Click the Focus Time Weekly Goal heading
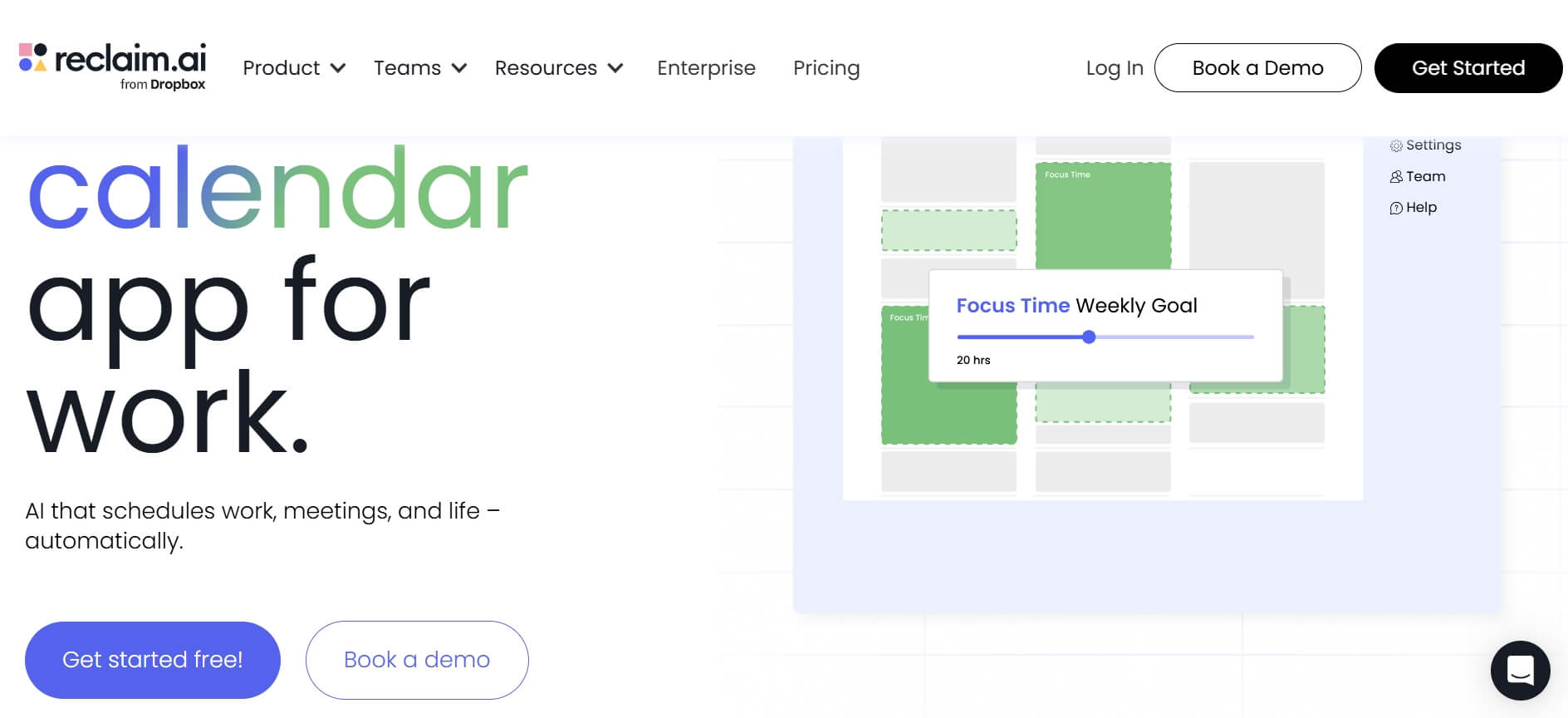This screenshot has height=718, width=1568. click(1076, 306)
